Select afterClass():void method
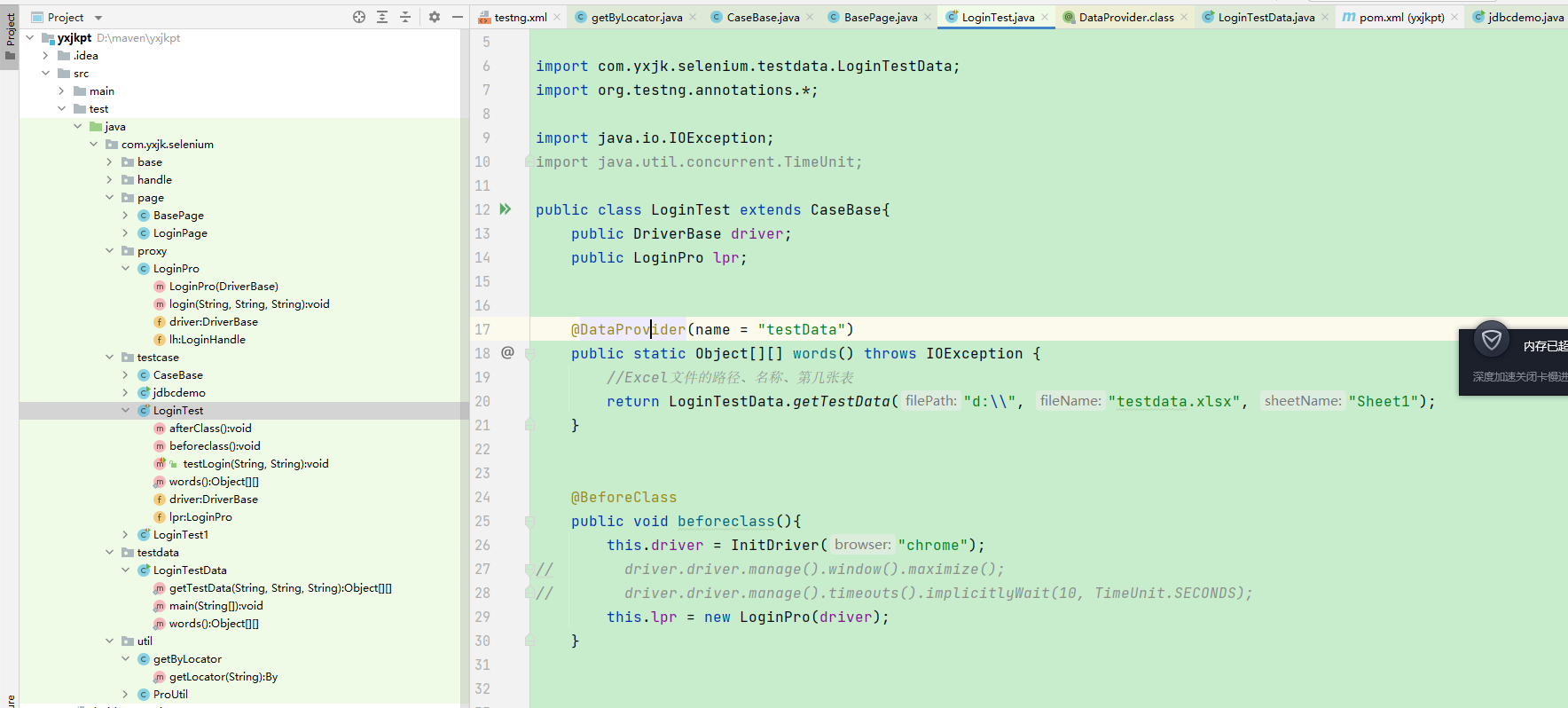Image resolution: width=1568 pixels, height=708 pixels. (x=210, y=428)
